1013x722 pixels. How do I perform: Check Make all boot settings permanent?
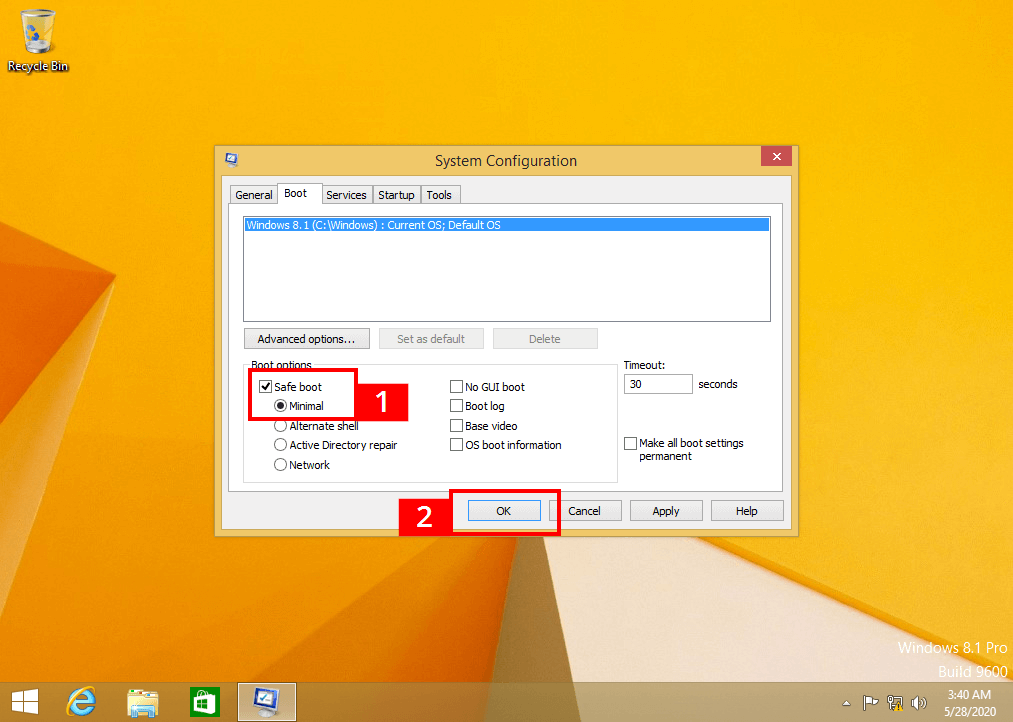(631, 444)
